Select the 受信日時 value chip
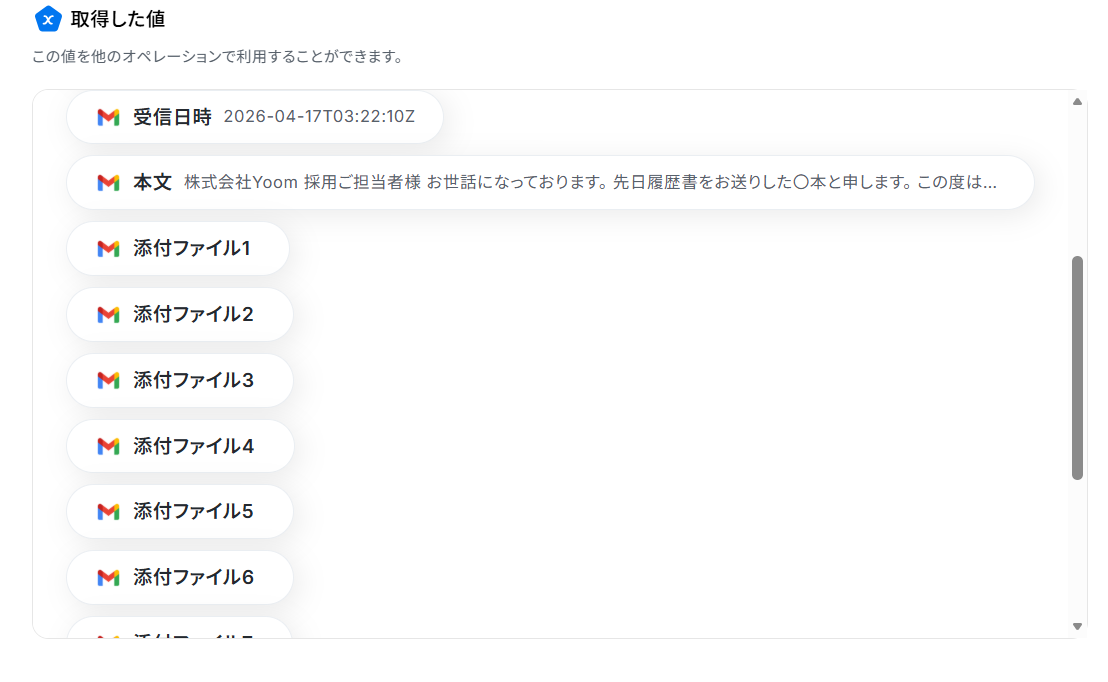This screenshot has width=1108, height=682. coord(255,117)
